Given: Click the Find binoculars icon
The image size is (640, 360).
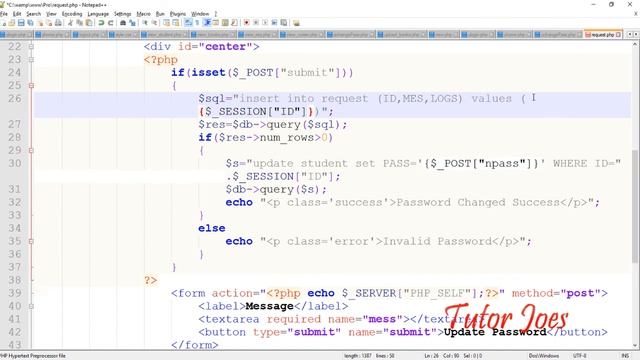Looking at the screenshot, I should [122, 23].
